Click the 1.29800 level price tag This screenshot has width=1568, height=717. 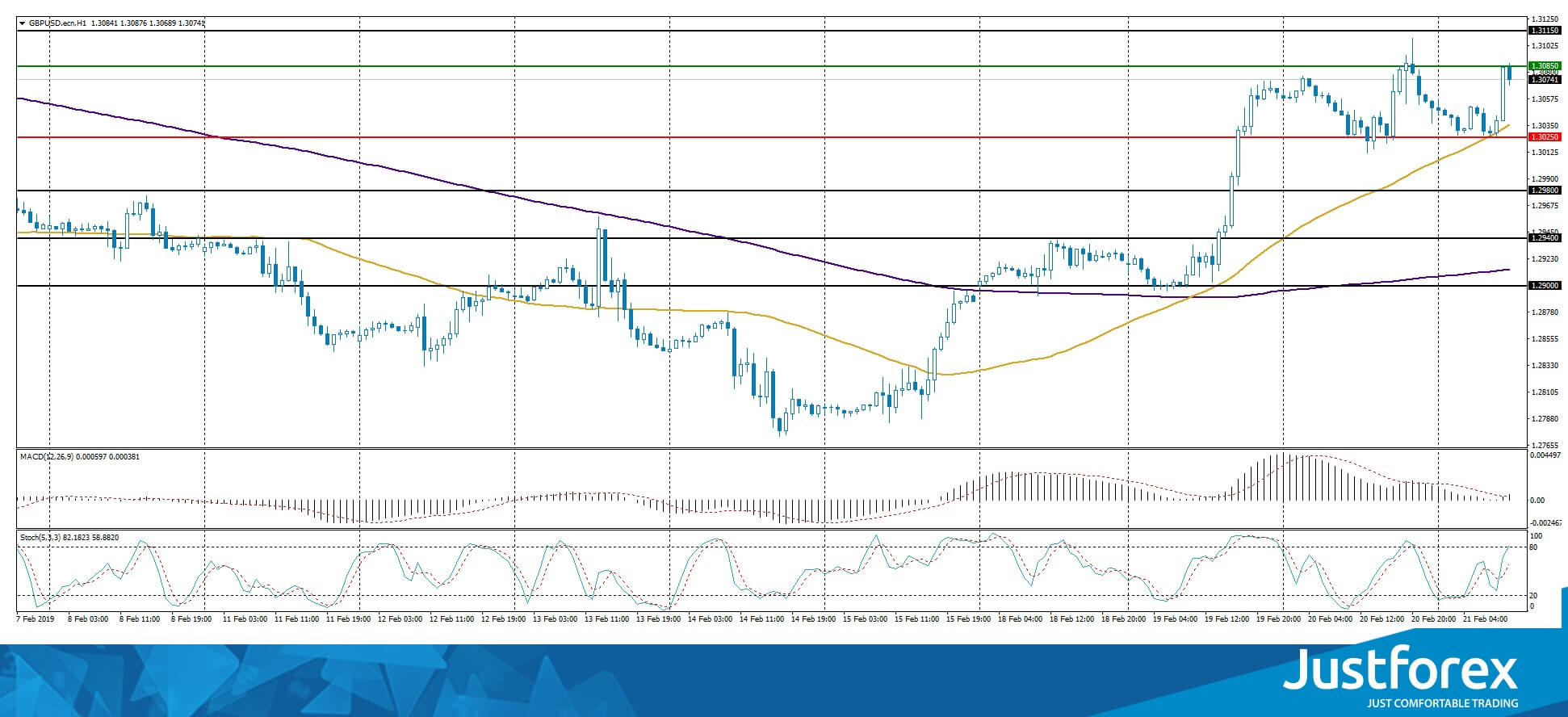(1544, 191)
